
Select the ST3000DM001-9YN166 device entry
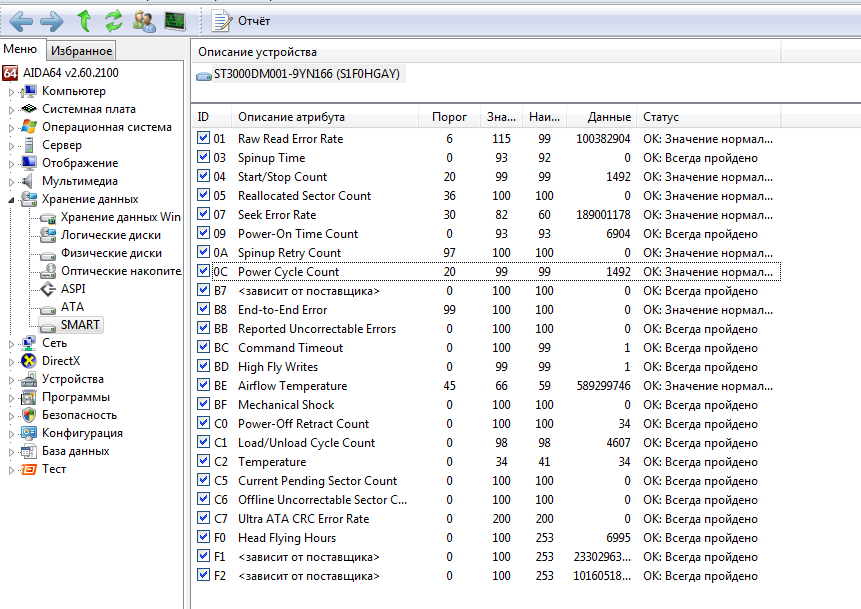(x=300, y=74)
